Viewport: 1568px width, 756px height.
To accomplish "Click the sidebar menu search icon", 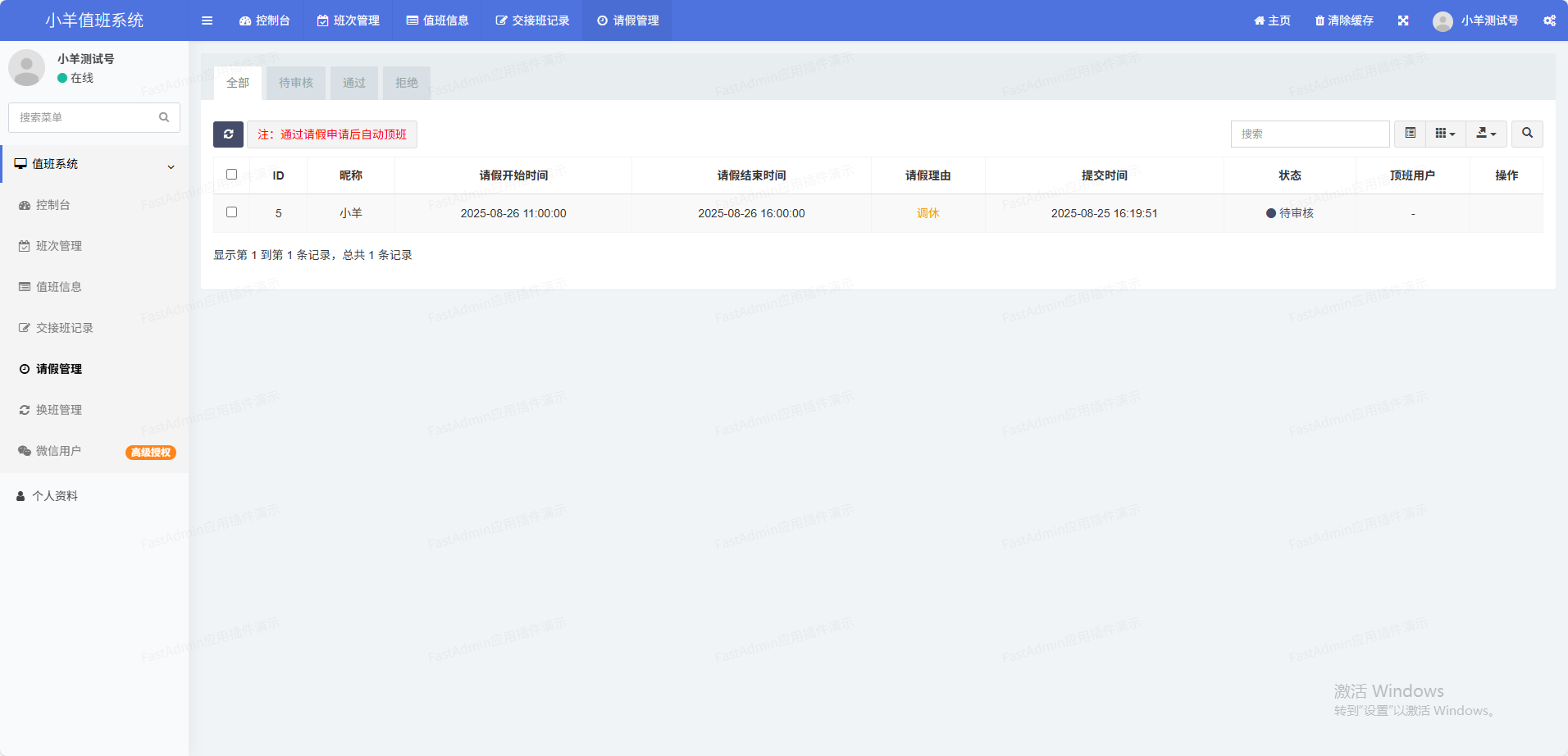I will click(x=164, y=117).
